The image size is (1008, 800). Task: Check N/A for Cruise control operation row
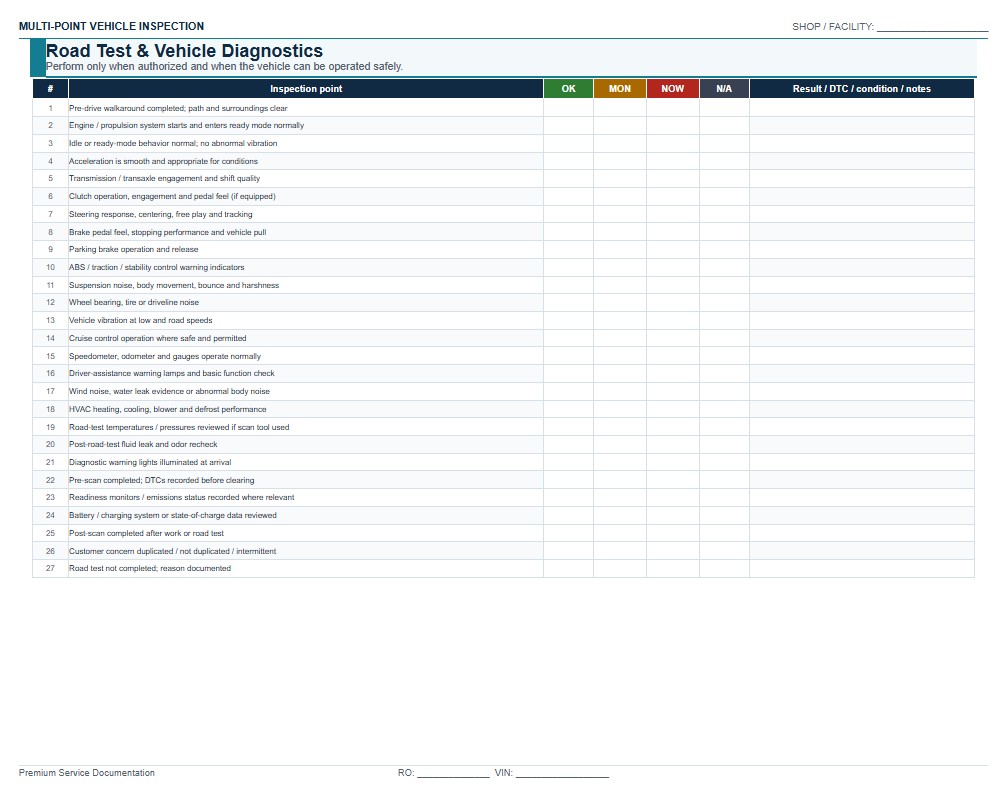click(724, 338)
